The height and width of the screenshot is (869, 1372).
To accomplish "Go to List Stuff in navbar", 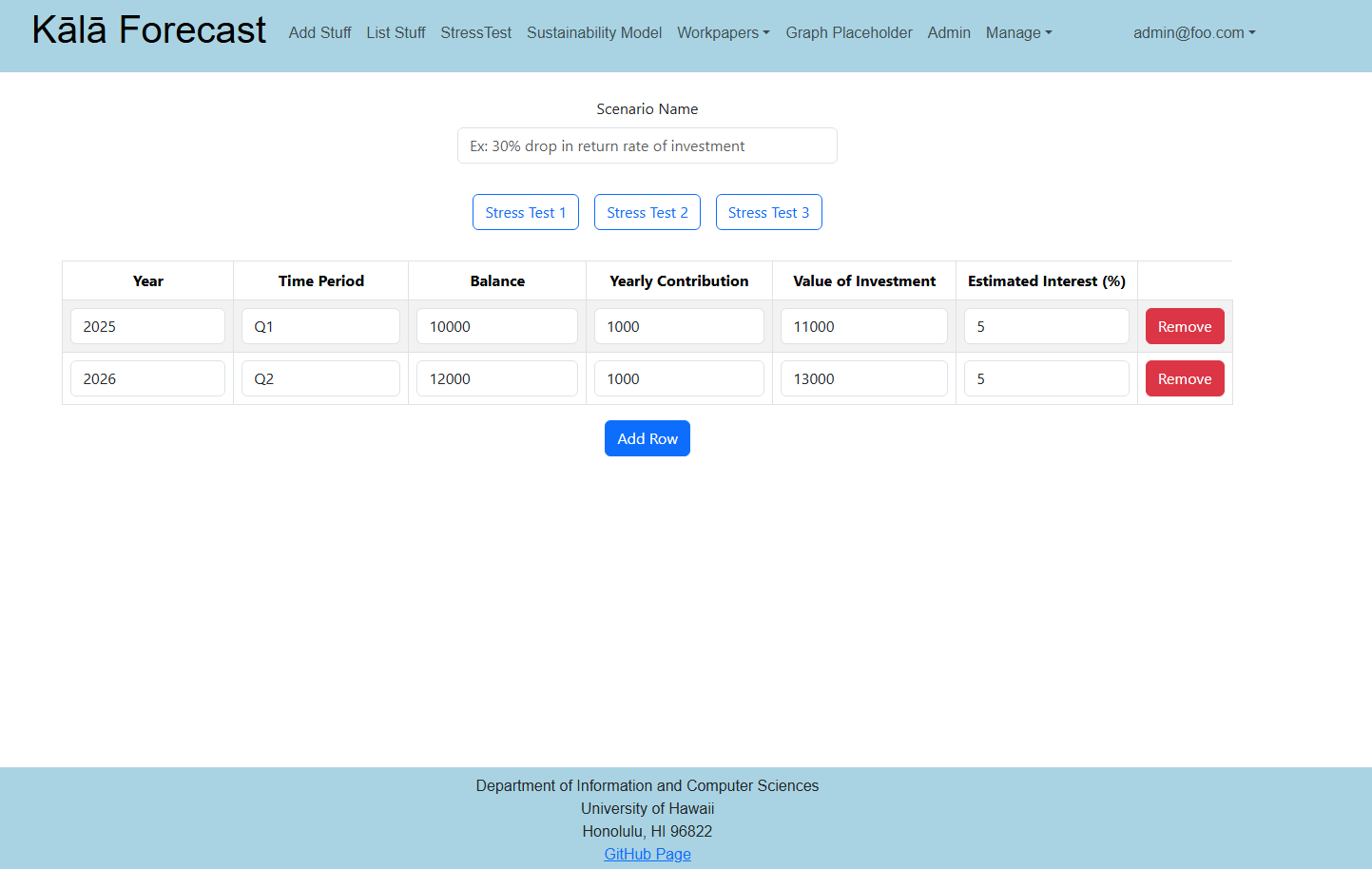I will 396,32.
